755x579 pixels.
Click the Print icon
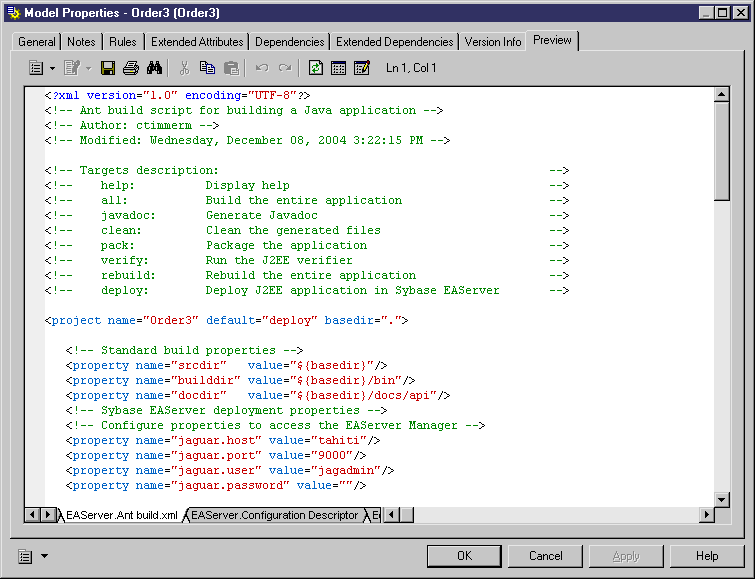(130, 68)
